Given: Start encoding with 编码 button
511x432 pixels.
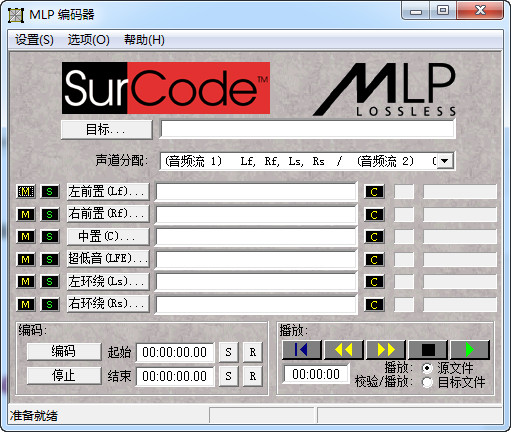Looking at the screenshot, I should point(64,352).
